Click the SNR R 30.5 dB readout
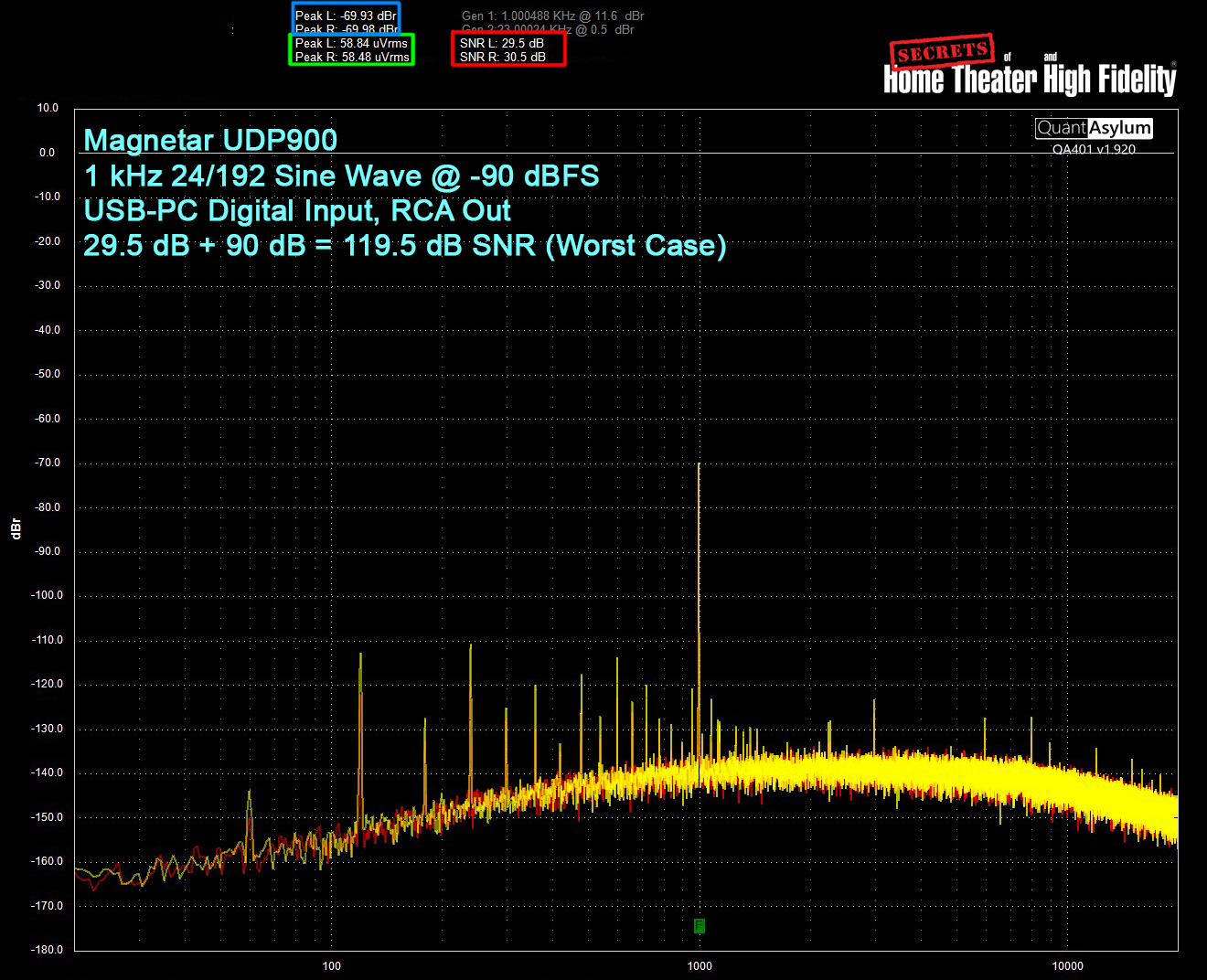Viewport: 1207px width, 980px height. [503, 57]
